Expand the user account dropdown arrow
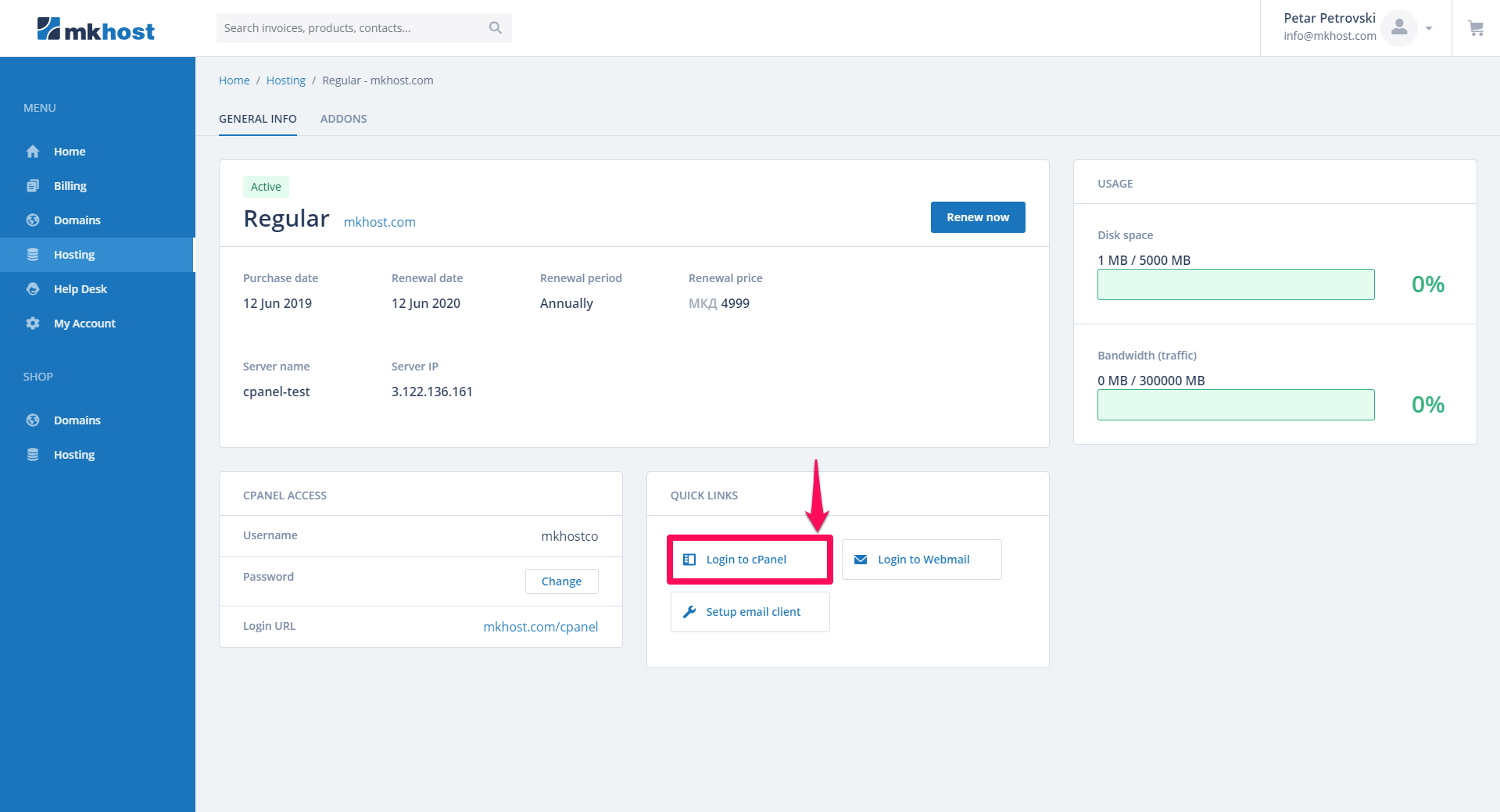The height and width of the screenshot is (812, 1500). [x=1429, y=29]
